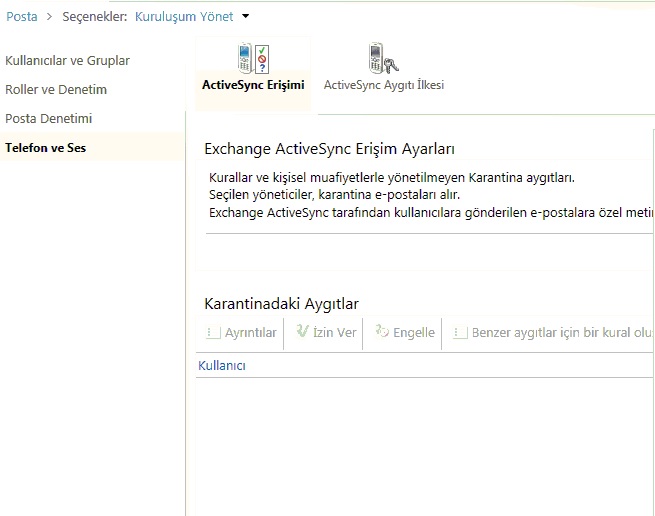The width and height of the screenshot is (655, 516).
Task: Click İzin Ver button text
Action: 335,333
